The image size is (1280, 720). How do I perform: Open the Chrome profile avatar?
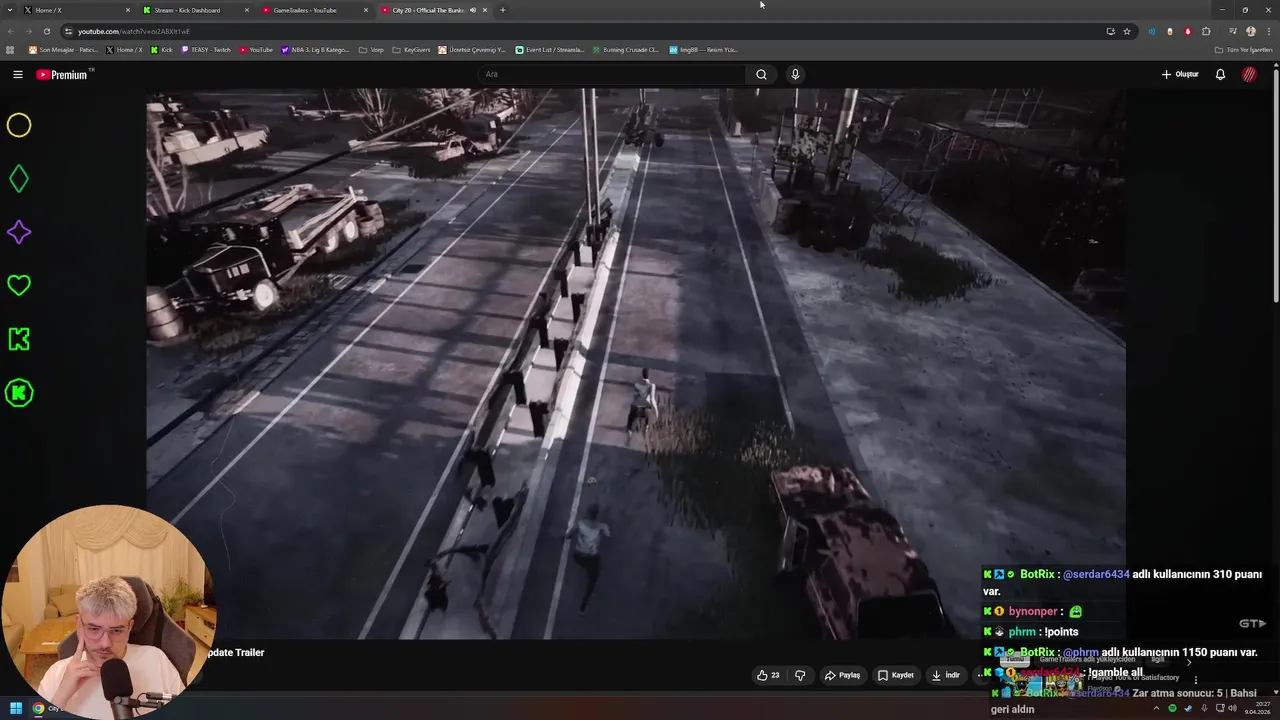(x=1251, y=31)
